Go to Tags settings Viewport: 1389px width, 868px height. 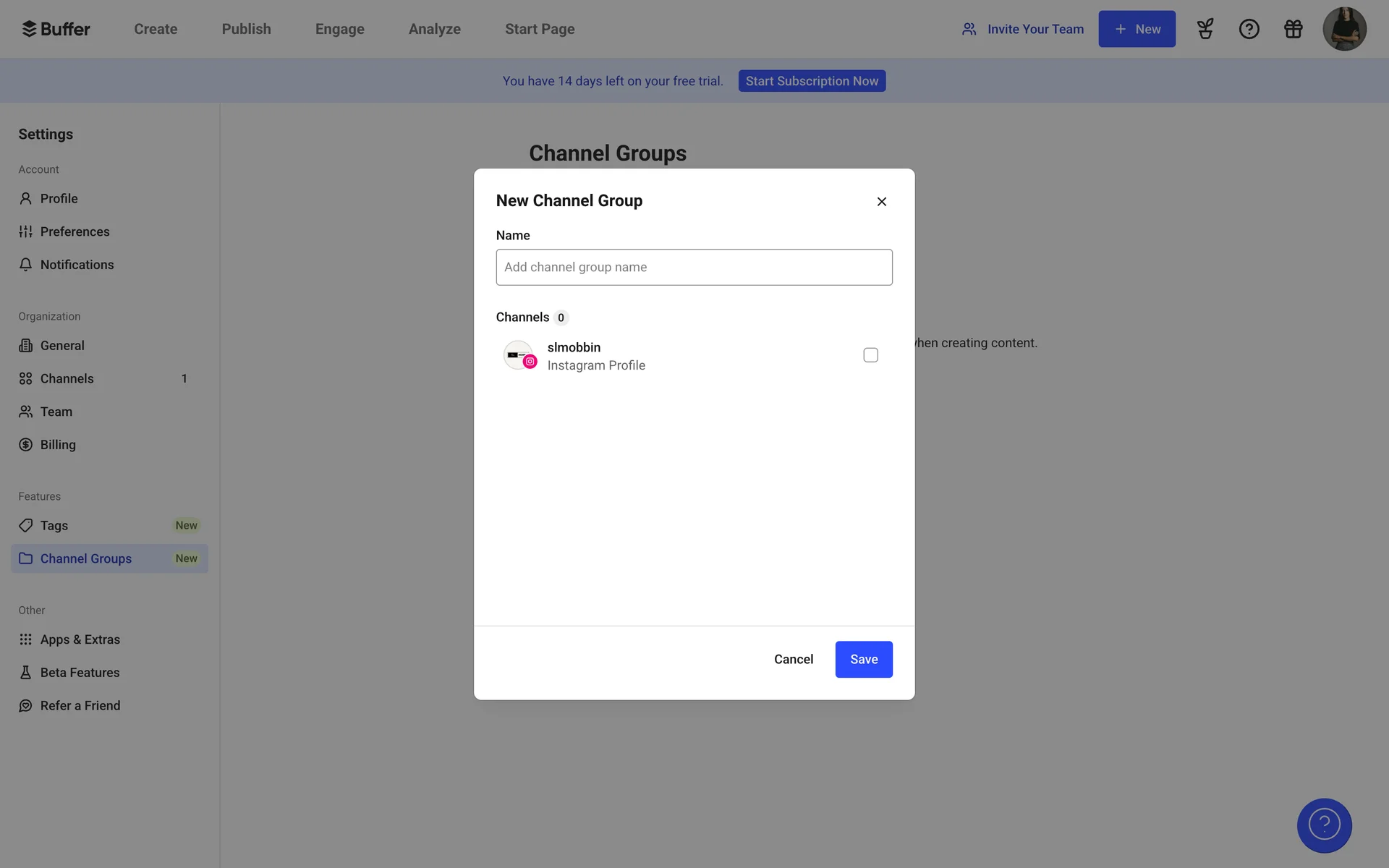tap(54, 525)
